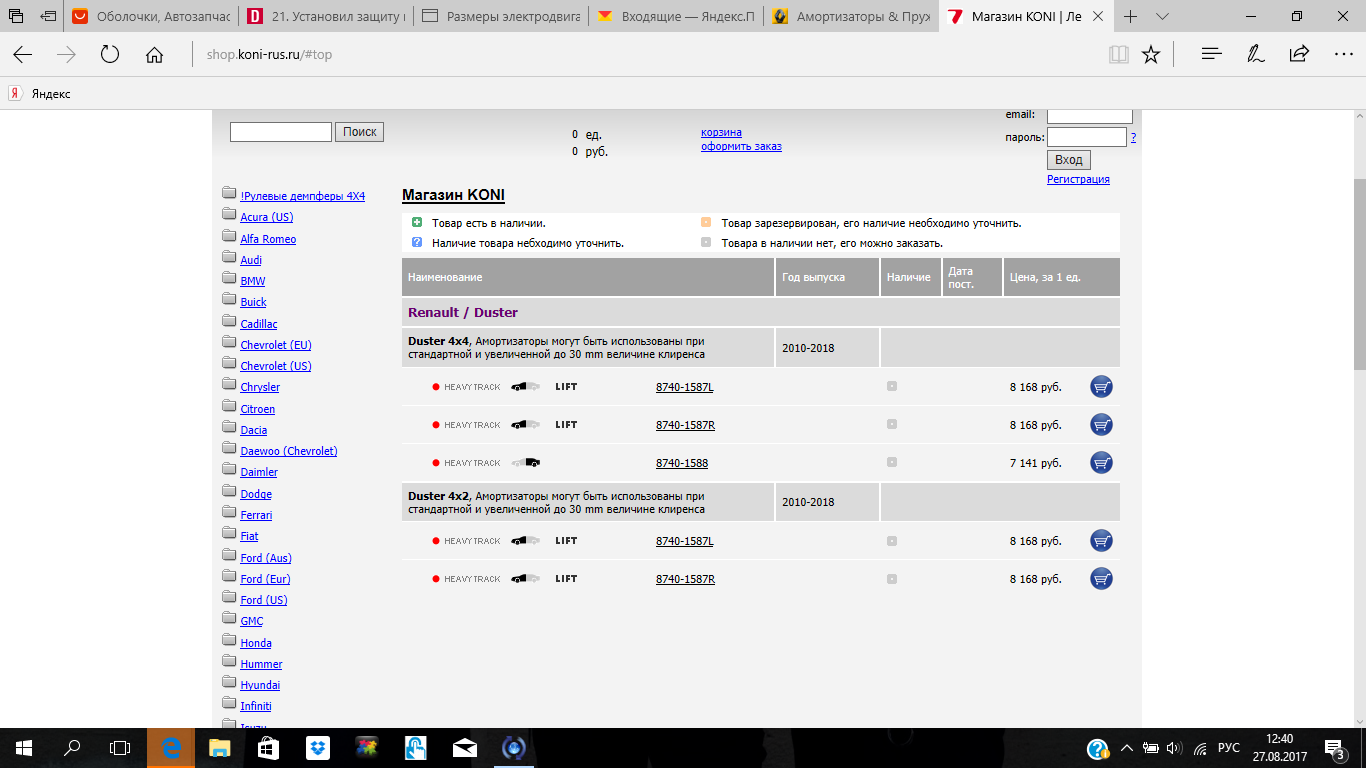Click the address bar URL

point(269,55)
